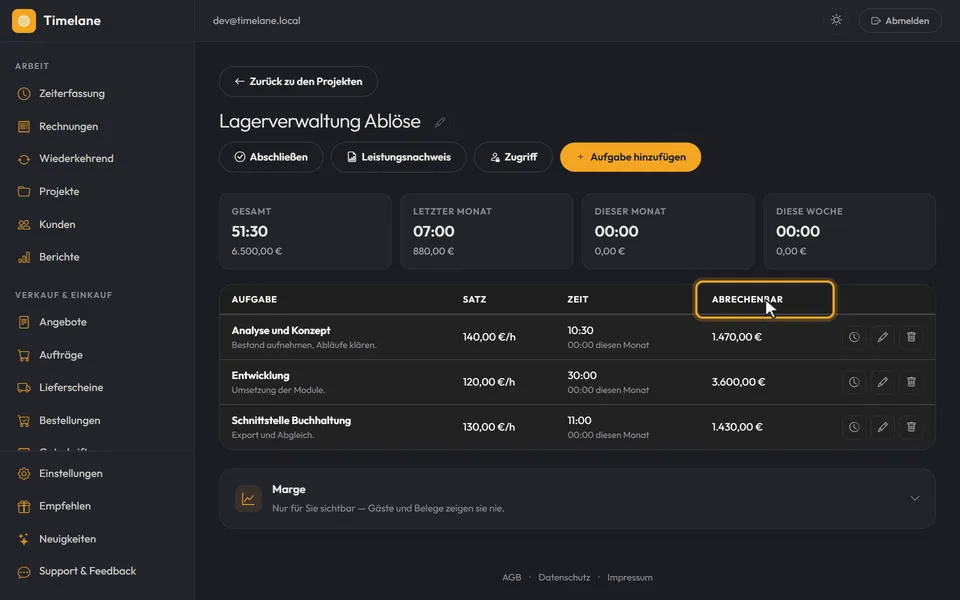The image size is (960, 600).
Task: Open the Zugriff access button
Action: (513, 157)
